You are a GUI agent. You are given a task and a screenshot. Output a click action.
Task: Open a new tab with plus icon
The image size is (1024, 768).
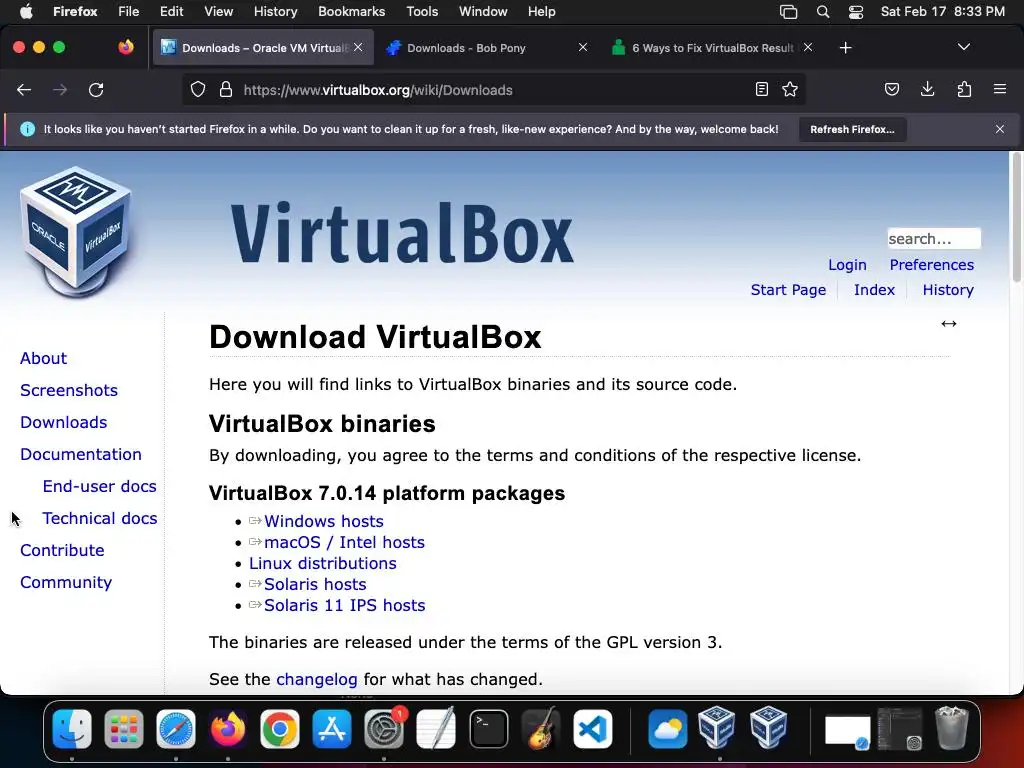[846, 48]
